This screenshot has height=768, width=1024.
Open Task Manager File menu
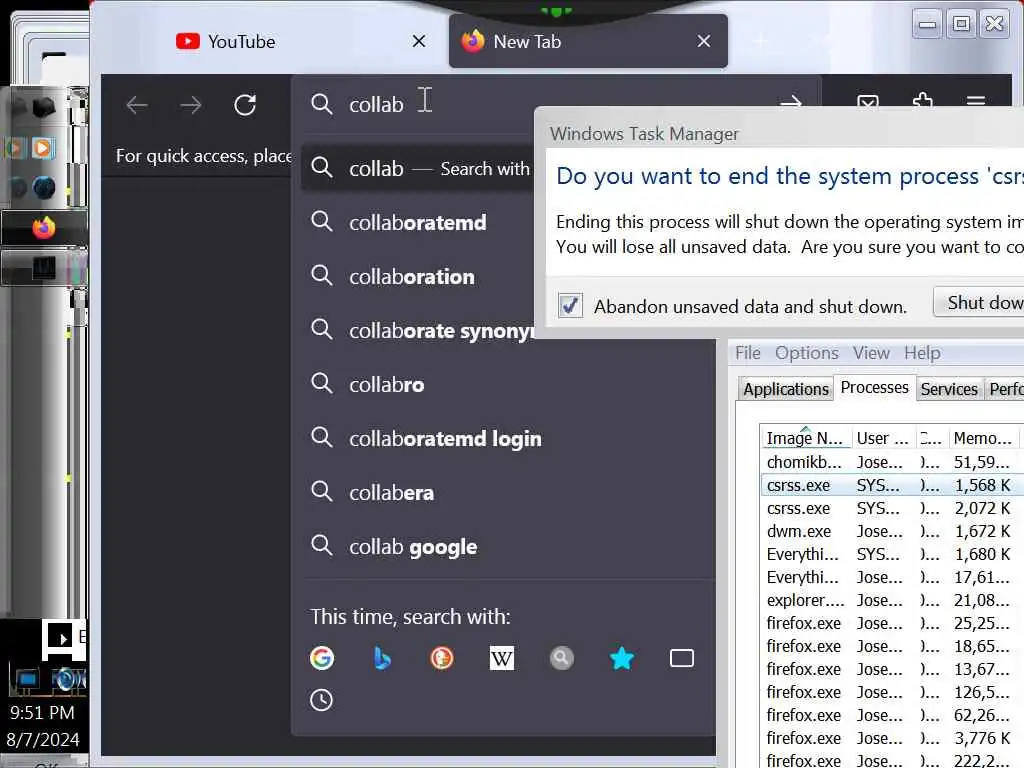pyautogui.click(x=748, y=353)
